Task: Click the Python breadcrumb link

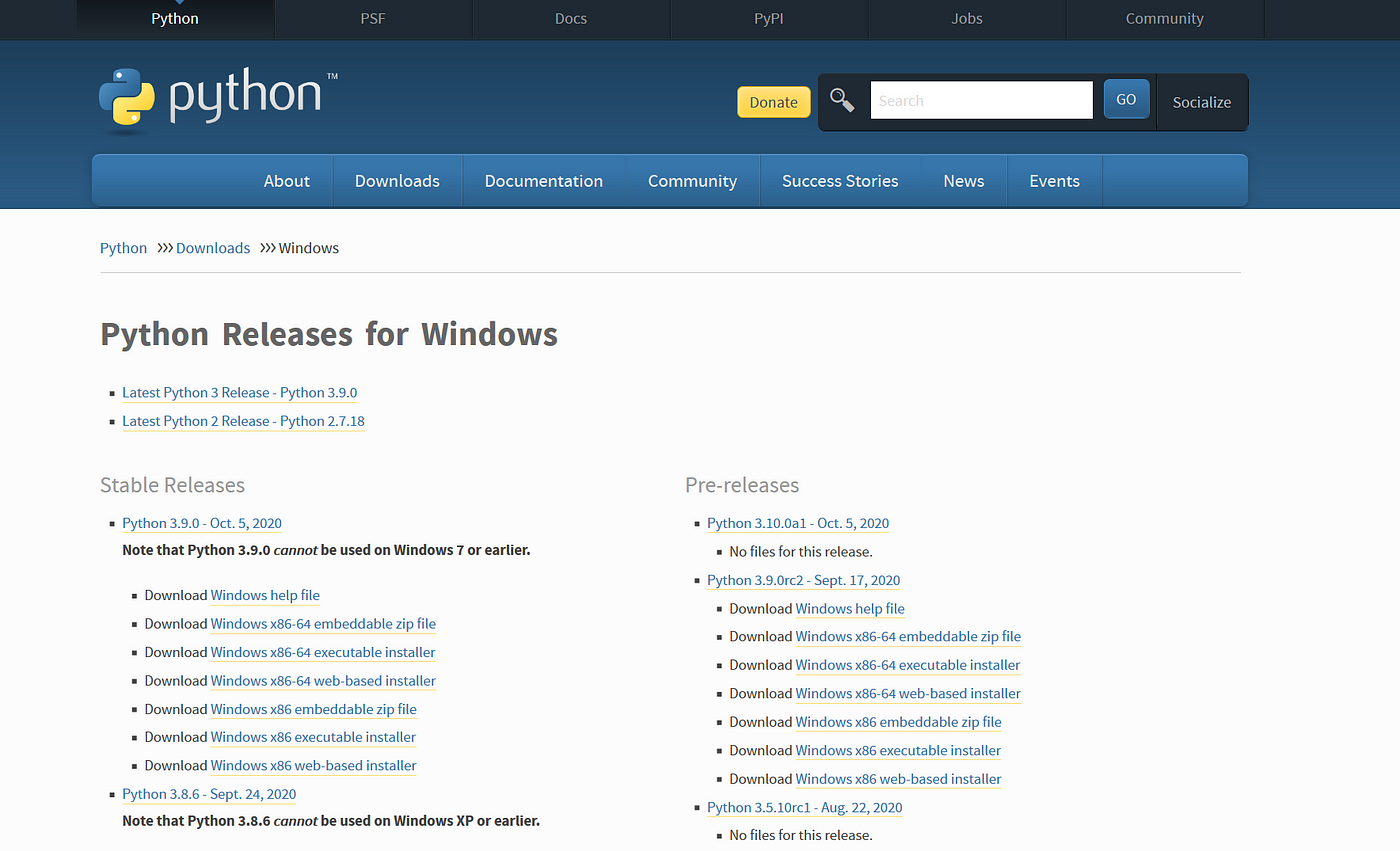Action: click(x=123, y=248)
